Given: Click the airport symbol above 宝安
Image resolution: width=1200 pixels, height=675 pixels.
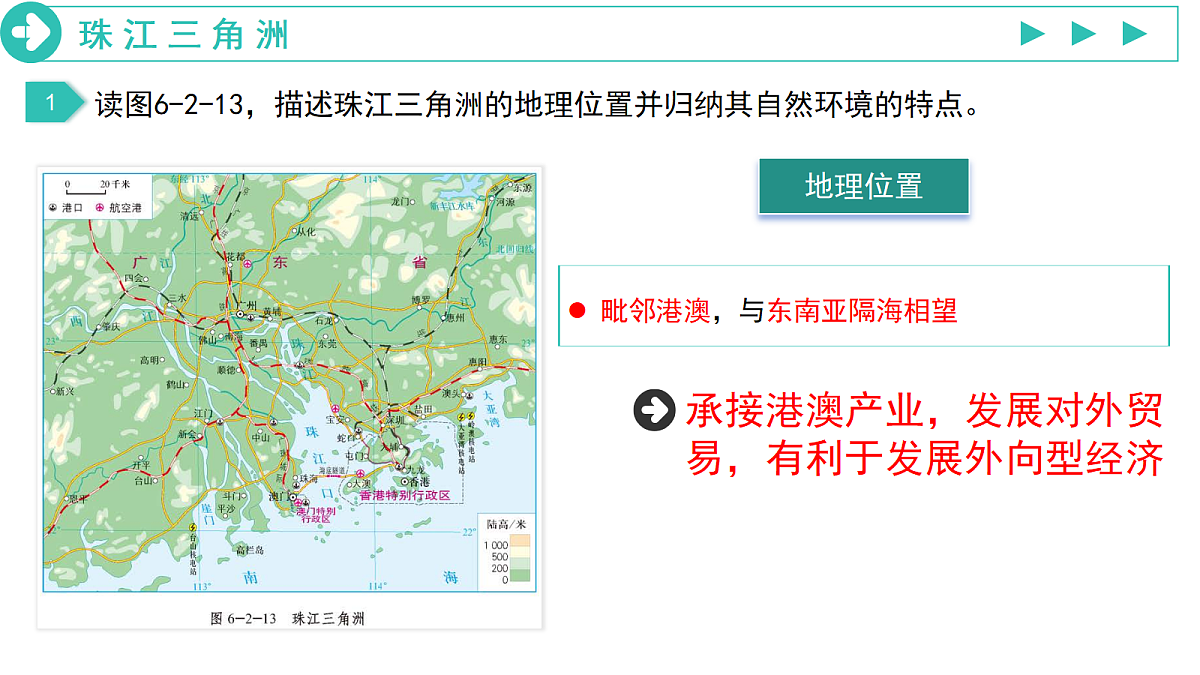Looking at the screenshot, I should tap(335, 408).
